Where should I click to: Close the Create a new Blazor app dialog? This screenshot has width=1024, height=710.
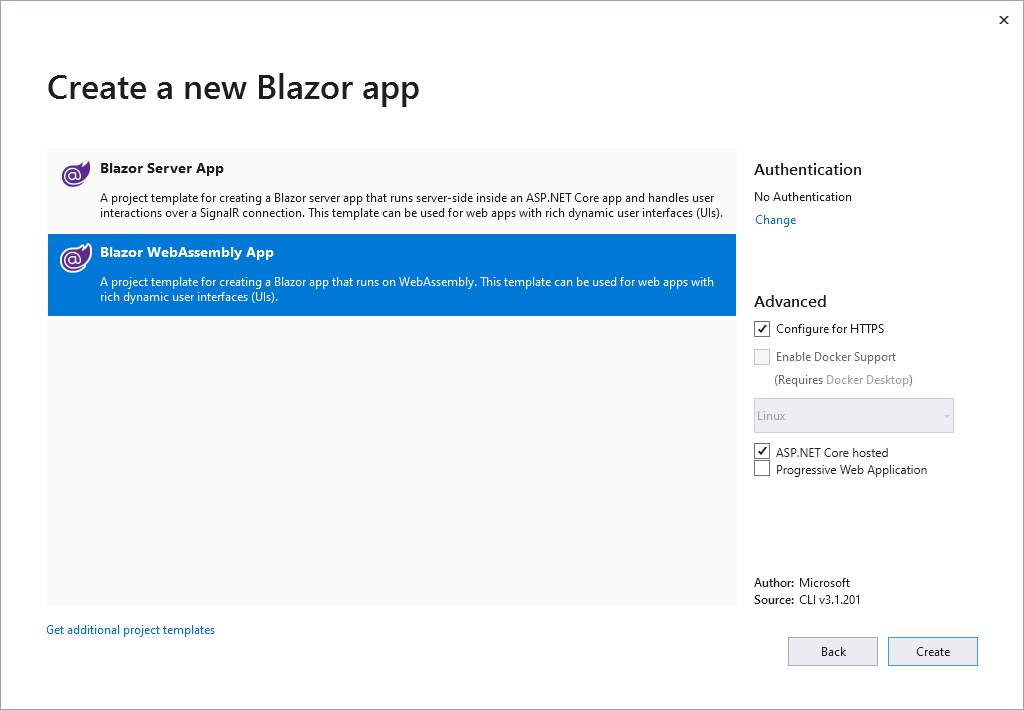tap(1004, 20)
